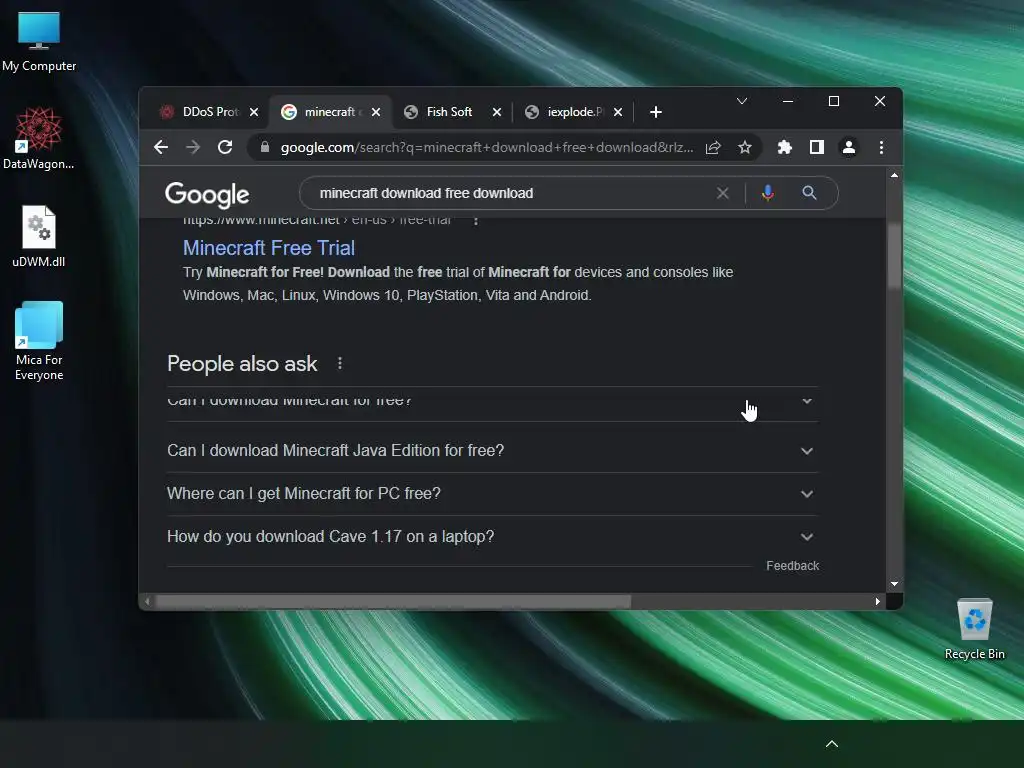Open Chrome three-dot menu
1024x768 pixels.
(881, 148)
